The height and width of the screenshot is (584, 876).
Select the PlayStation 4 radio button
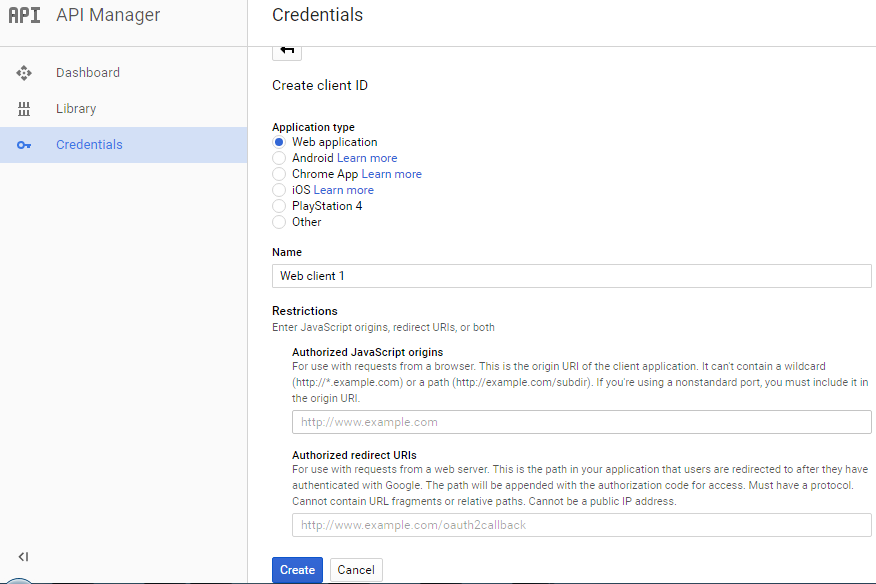(x=279, y=206)
